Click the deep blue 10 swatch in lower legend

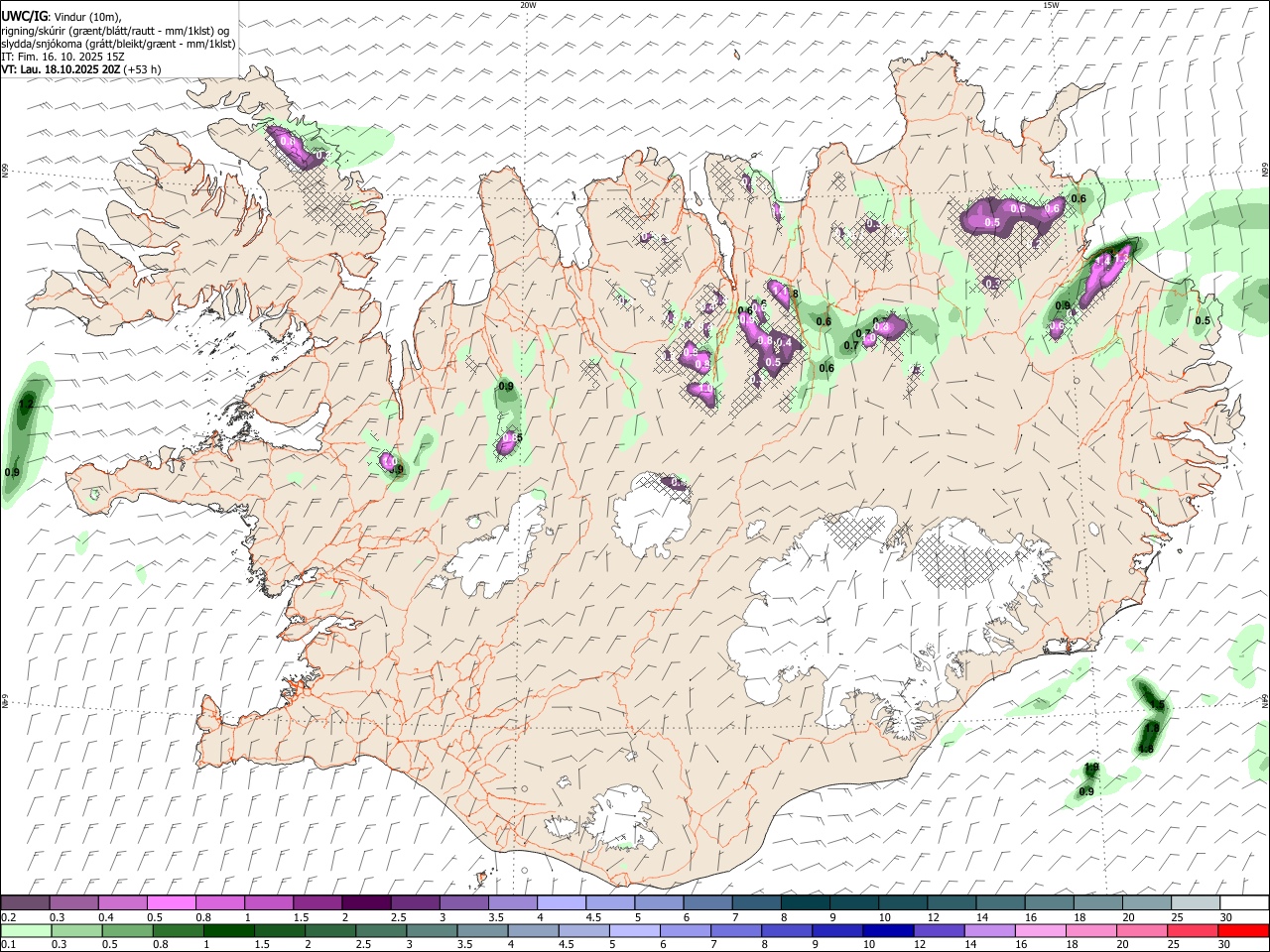[888, 931]
